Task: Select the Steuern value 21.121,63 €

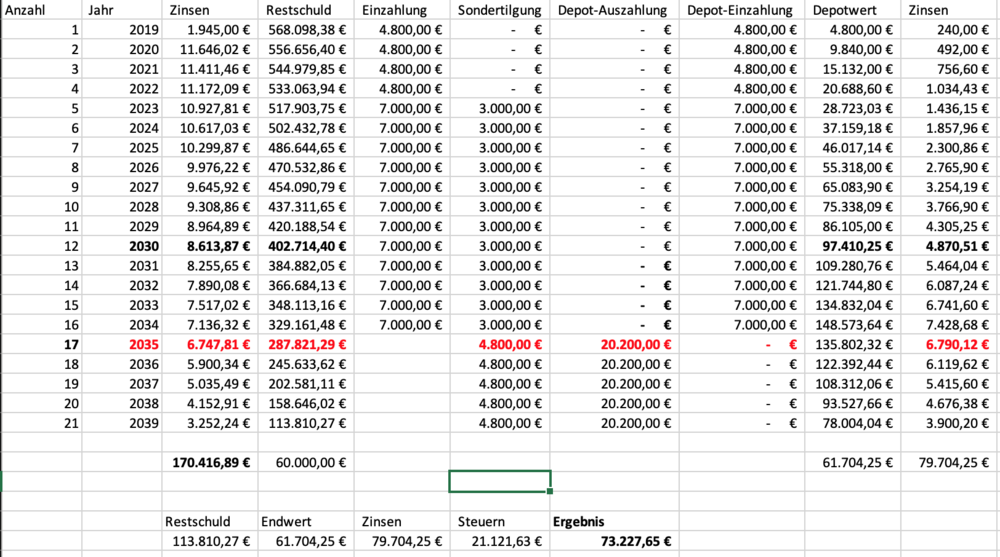Action: (x=500, y=542)
